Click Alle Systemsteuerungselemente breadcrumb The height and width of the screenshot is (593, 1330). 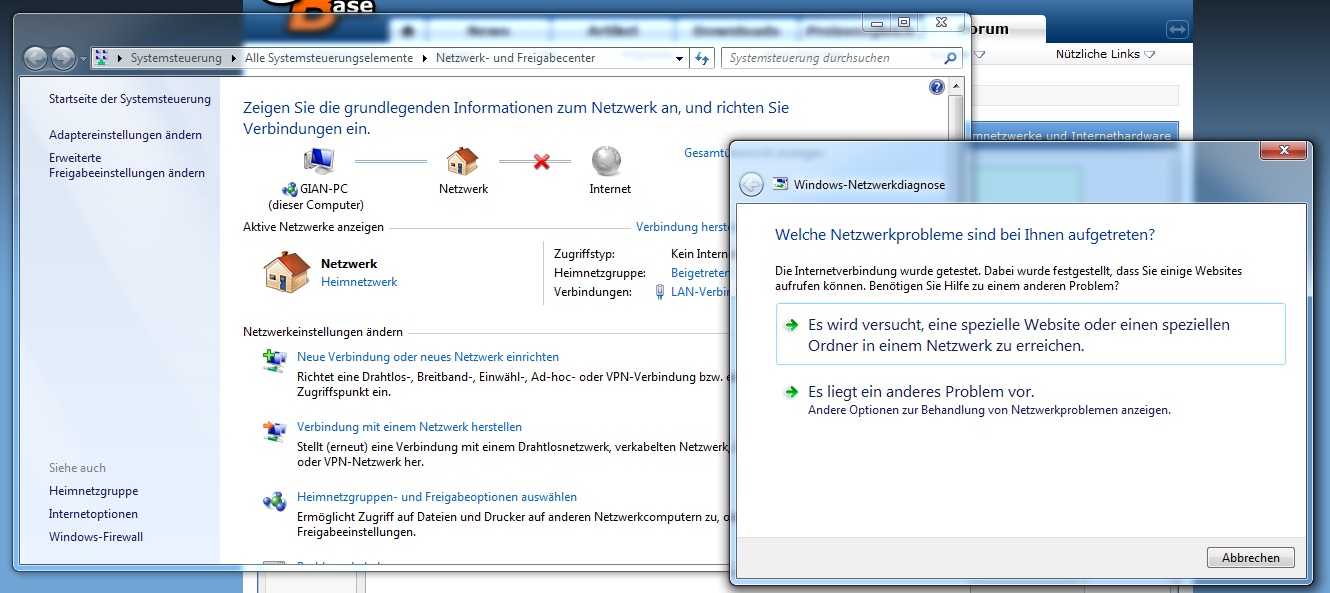point(329,58)
